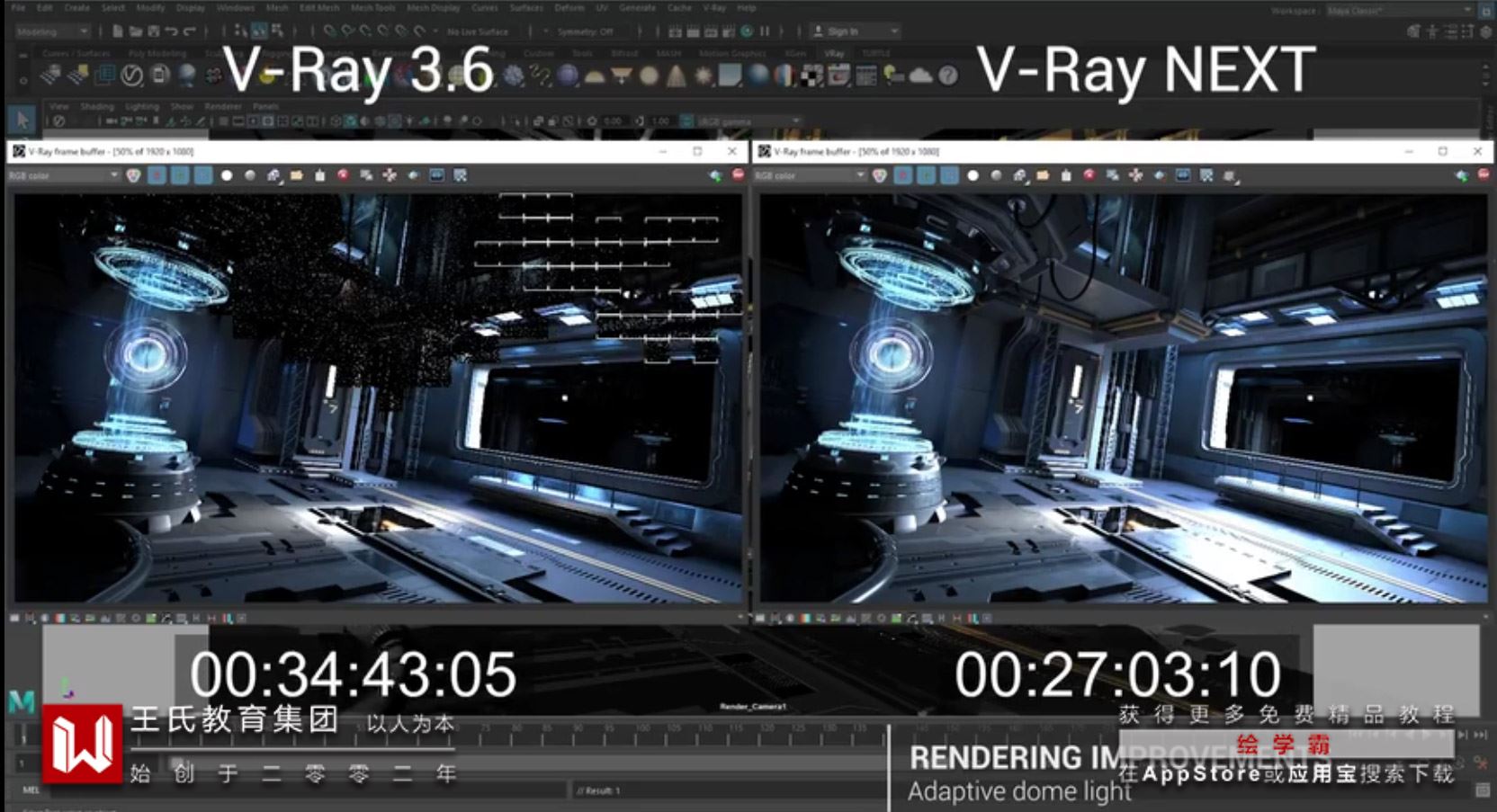This screenshot has width=1497, height=812.
Task: Pause rendering with the IPR pause icon
Action: [x=765, y=31]
